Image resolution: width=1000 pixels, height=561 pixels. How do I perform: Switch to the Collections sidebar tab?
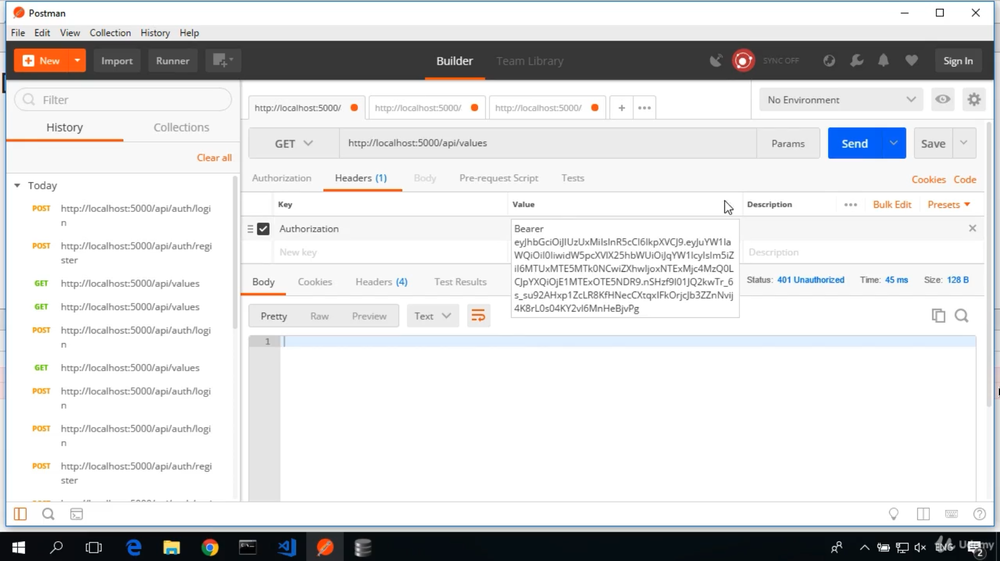181,128
